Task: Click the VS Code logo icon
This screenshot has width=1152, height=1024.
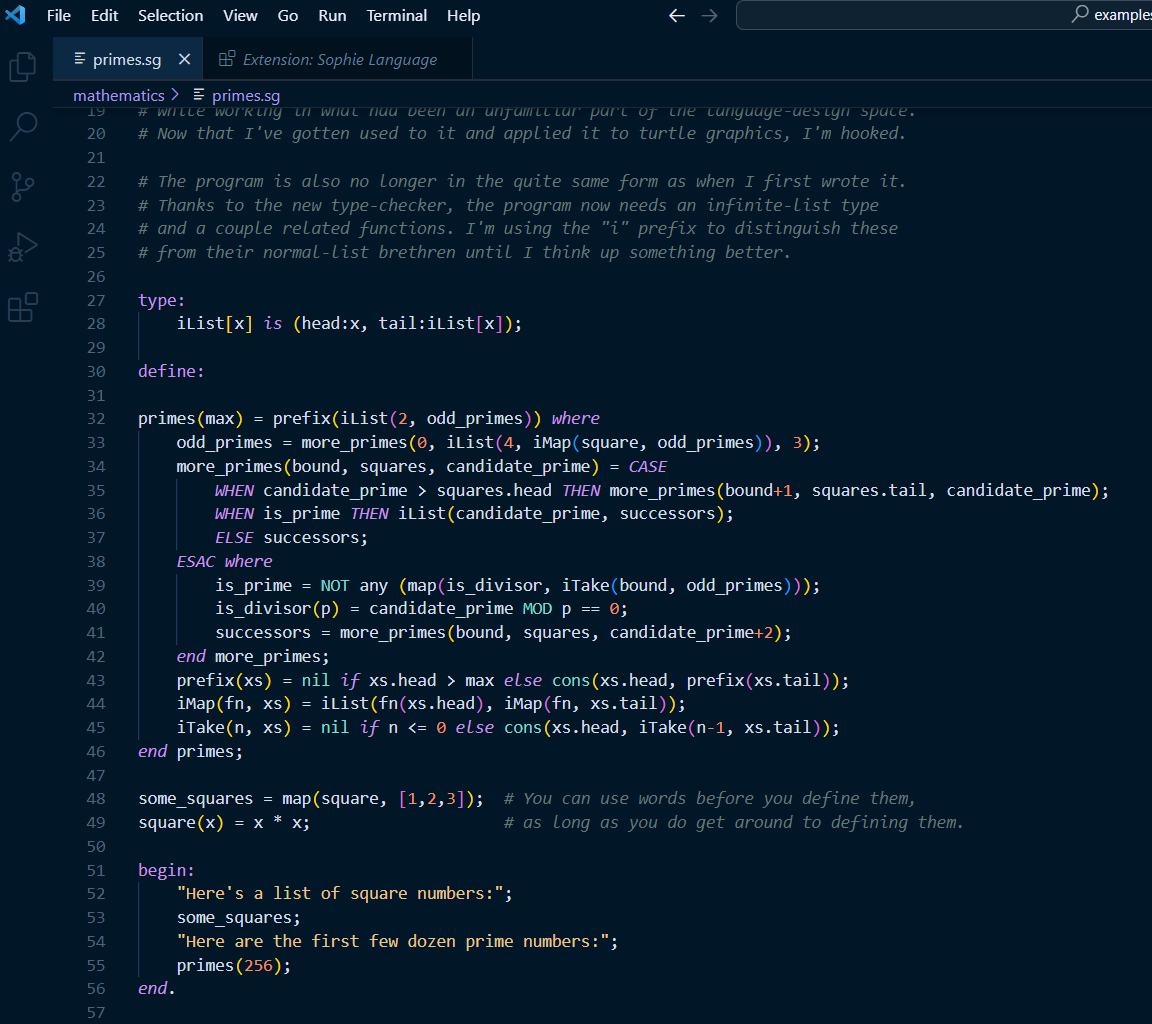Action: [x=16, y=15]
